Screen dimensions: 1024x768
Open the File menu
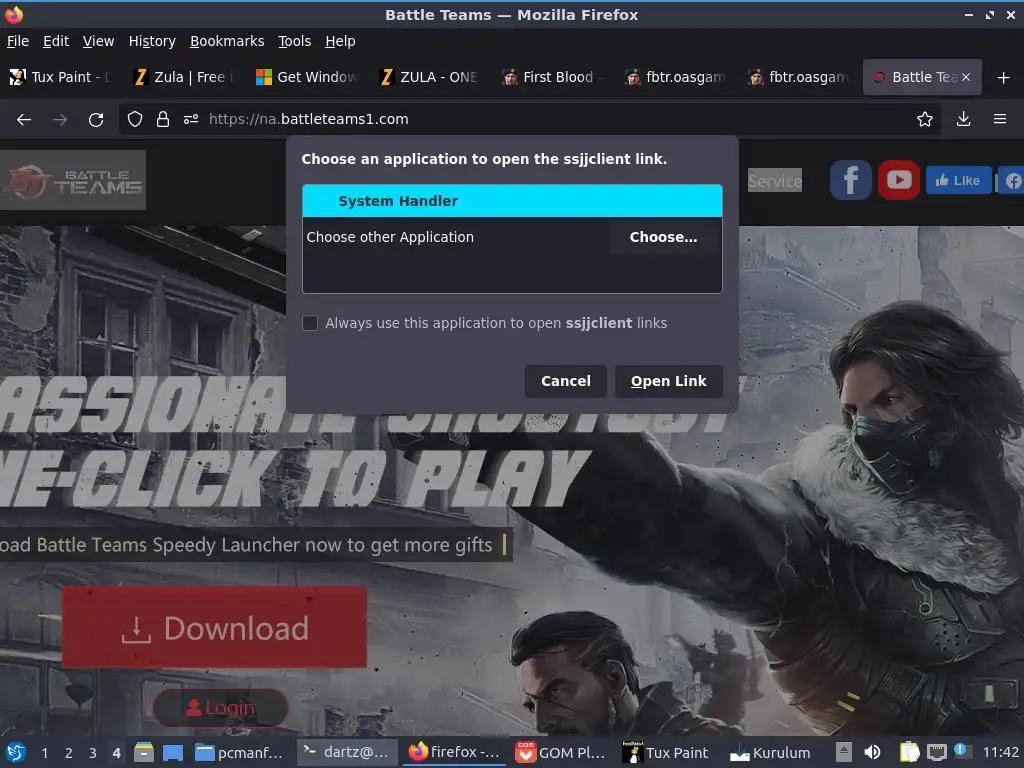18,41
